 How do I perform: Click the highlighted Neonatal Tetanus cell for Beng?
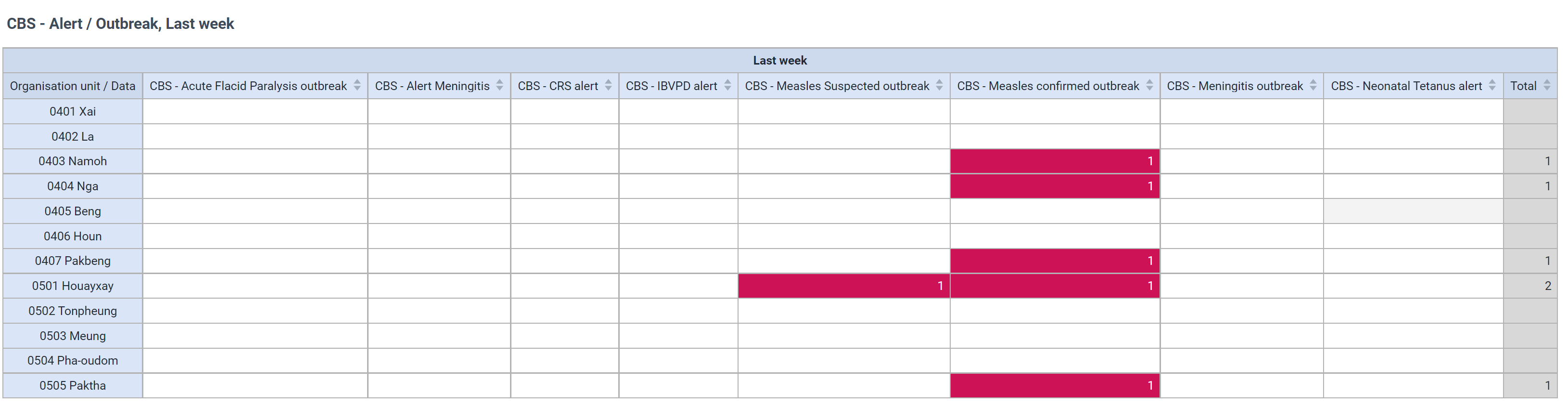(1414, 211)
